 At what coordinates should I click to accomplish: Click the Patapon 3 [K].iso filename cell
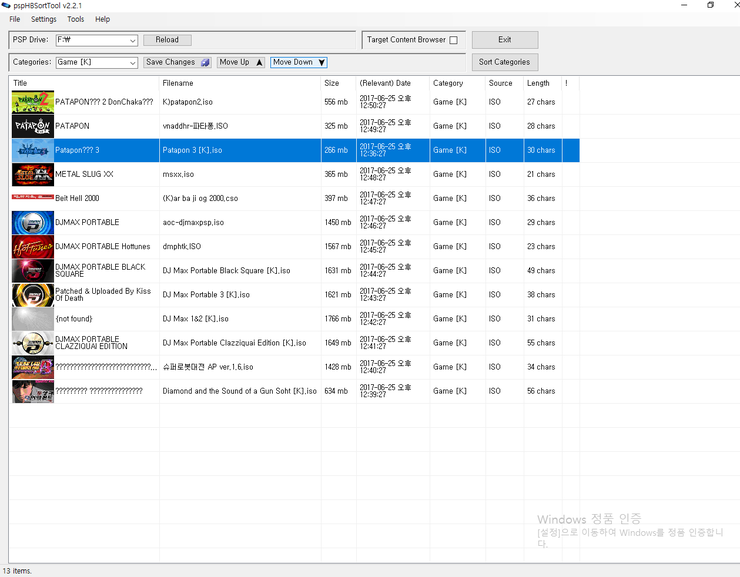tap(240, 150)
